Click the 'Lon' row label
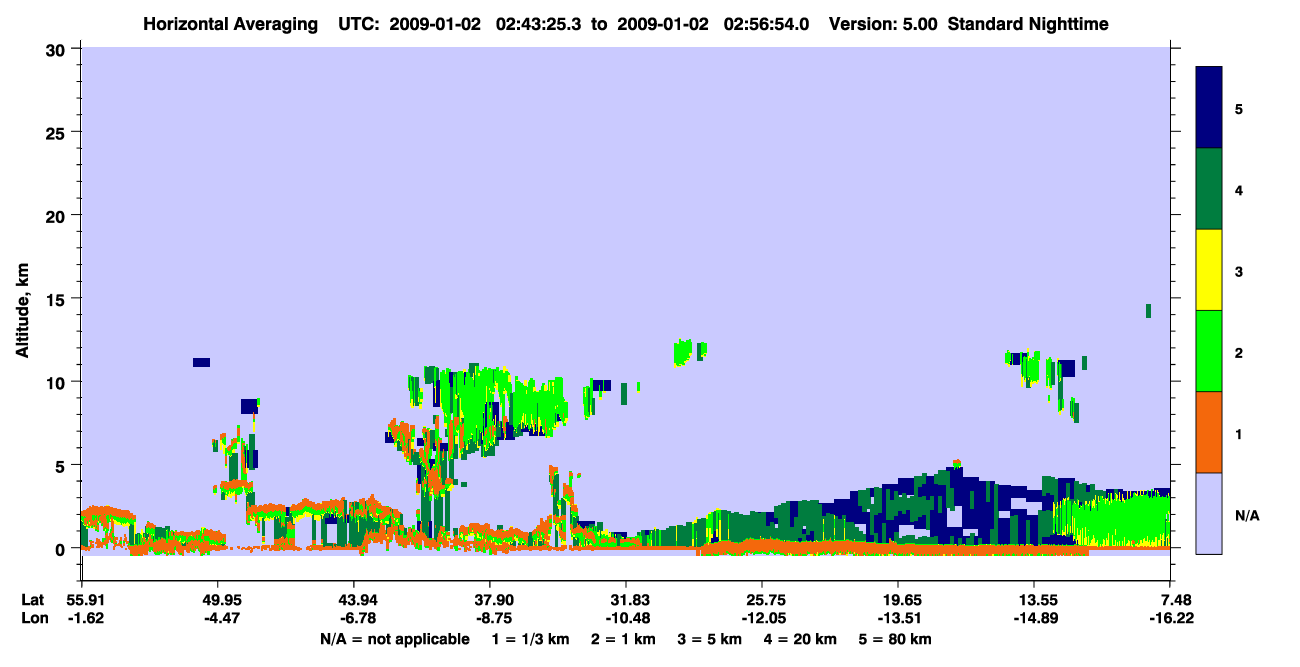Viewport: 1300px width, 667px height. pos(33,618)
